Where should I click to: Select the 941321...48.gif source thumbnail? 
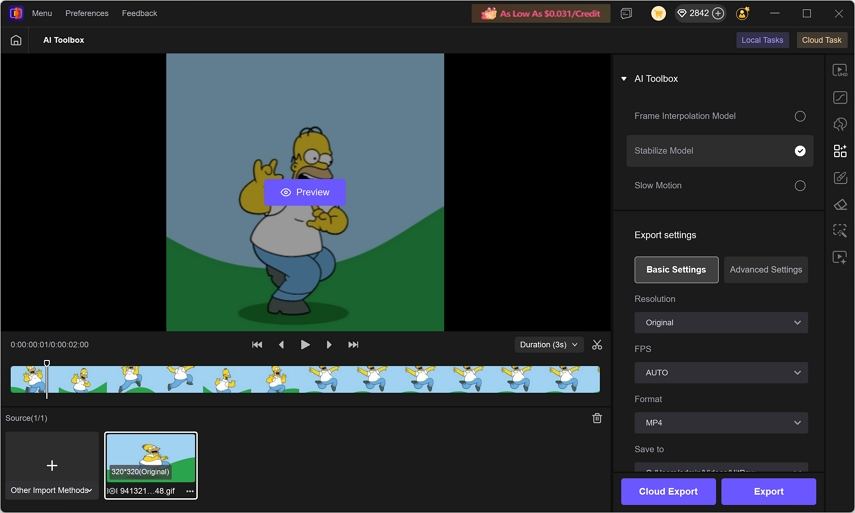[151, 466]
